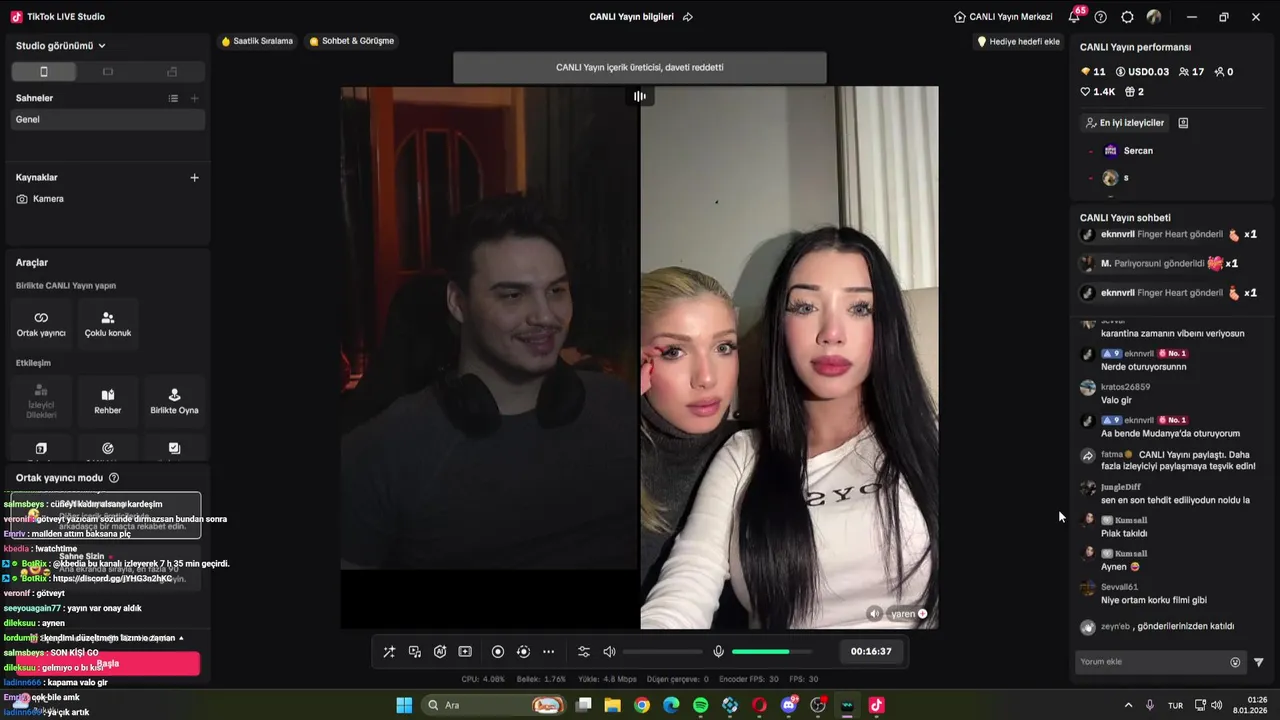Add a new source in Kaynaklar
1280x720 pixels.
[194, 177]
